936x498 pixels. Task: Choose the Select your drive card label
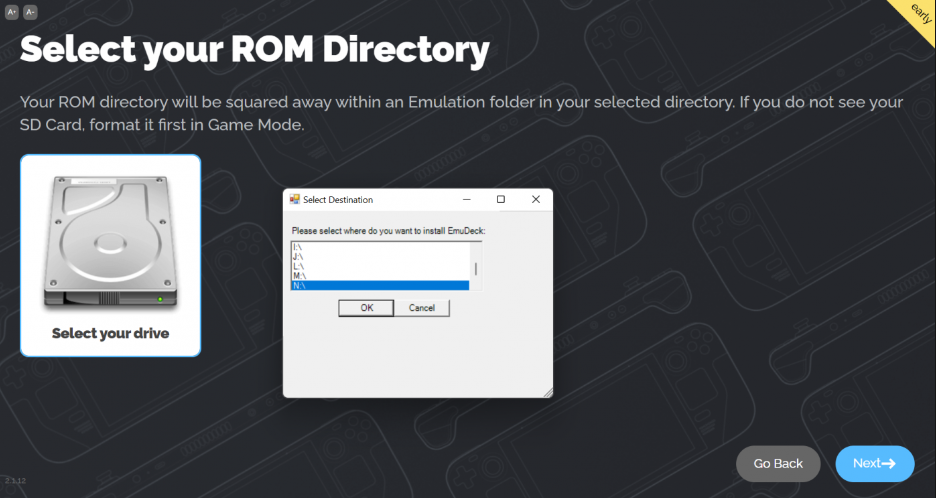[110, 333]
